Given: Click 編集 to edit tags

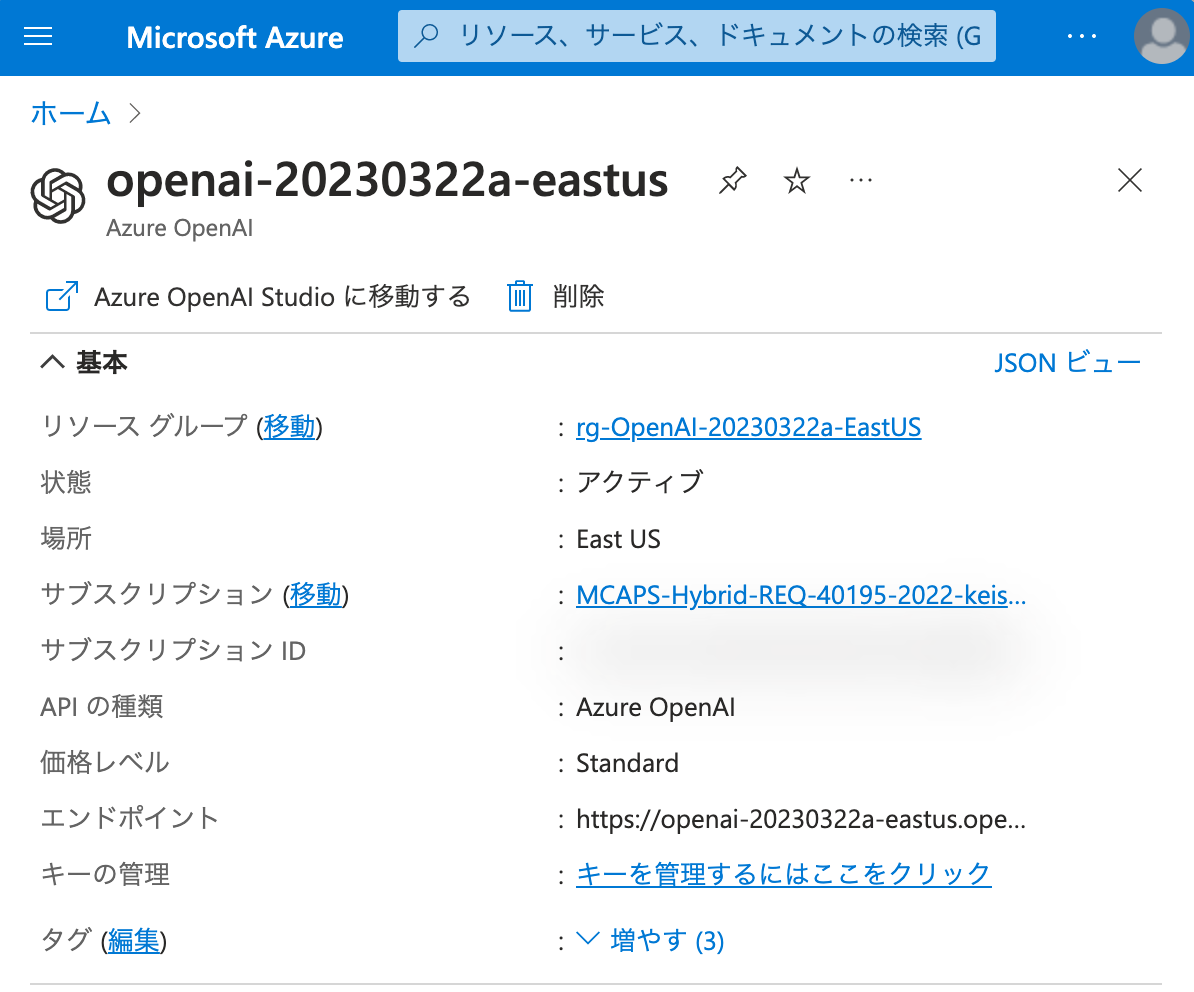Looking at the screenshot, I should 134,940.
